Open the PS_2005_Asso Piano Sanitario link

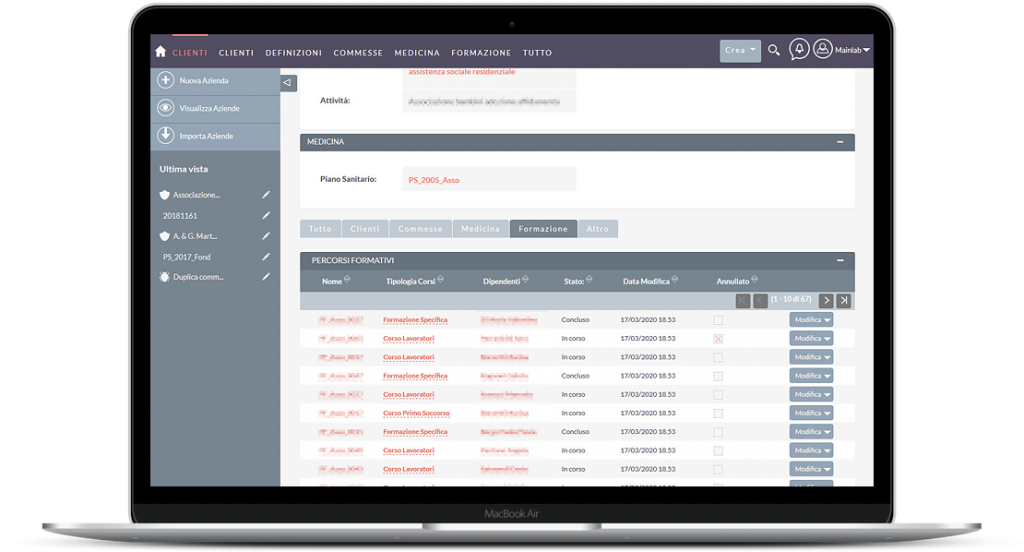click(x=434, y=180)
